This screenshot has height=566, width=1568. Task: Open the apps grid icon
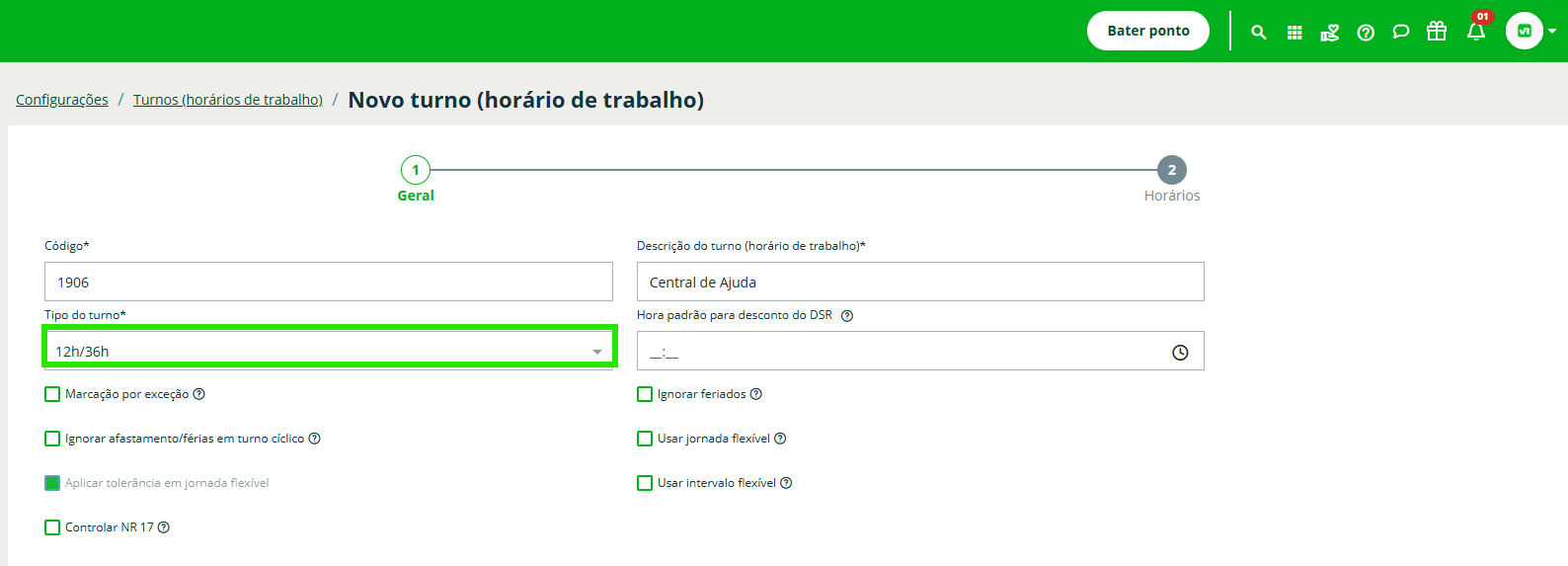(1294, 32)
